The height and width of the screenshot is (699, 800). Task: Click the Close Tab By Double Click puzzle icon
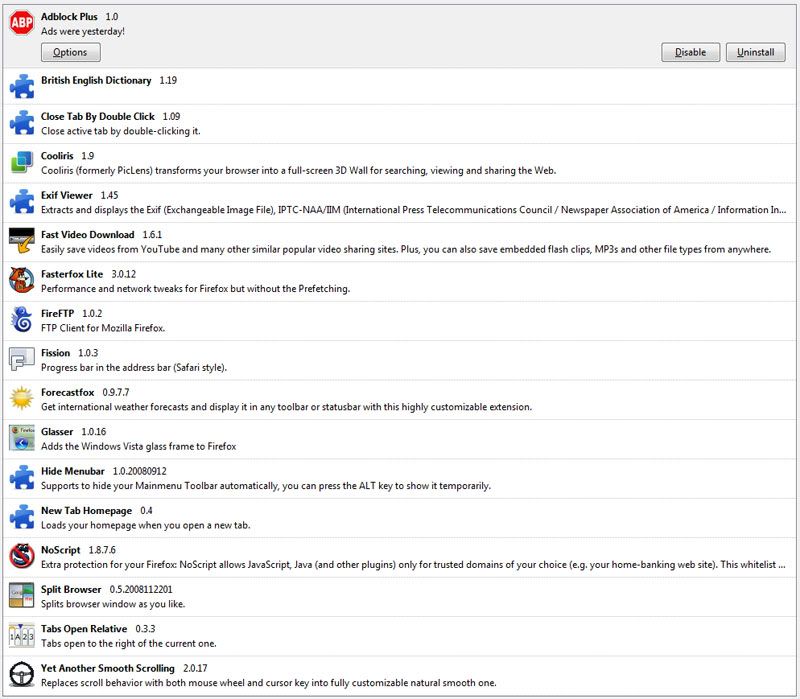22,123
